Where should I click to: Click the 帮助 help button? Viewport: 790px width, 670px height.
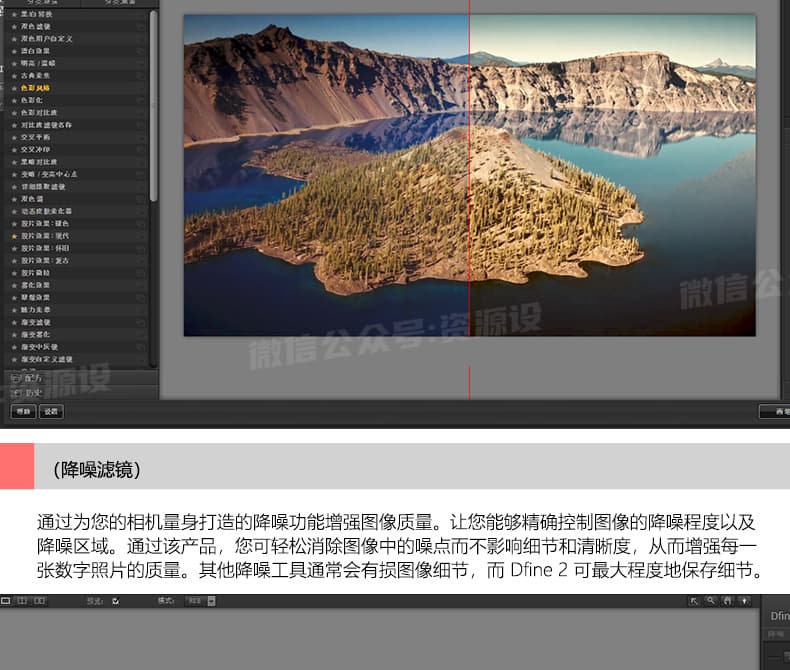23,412
